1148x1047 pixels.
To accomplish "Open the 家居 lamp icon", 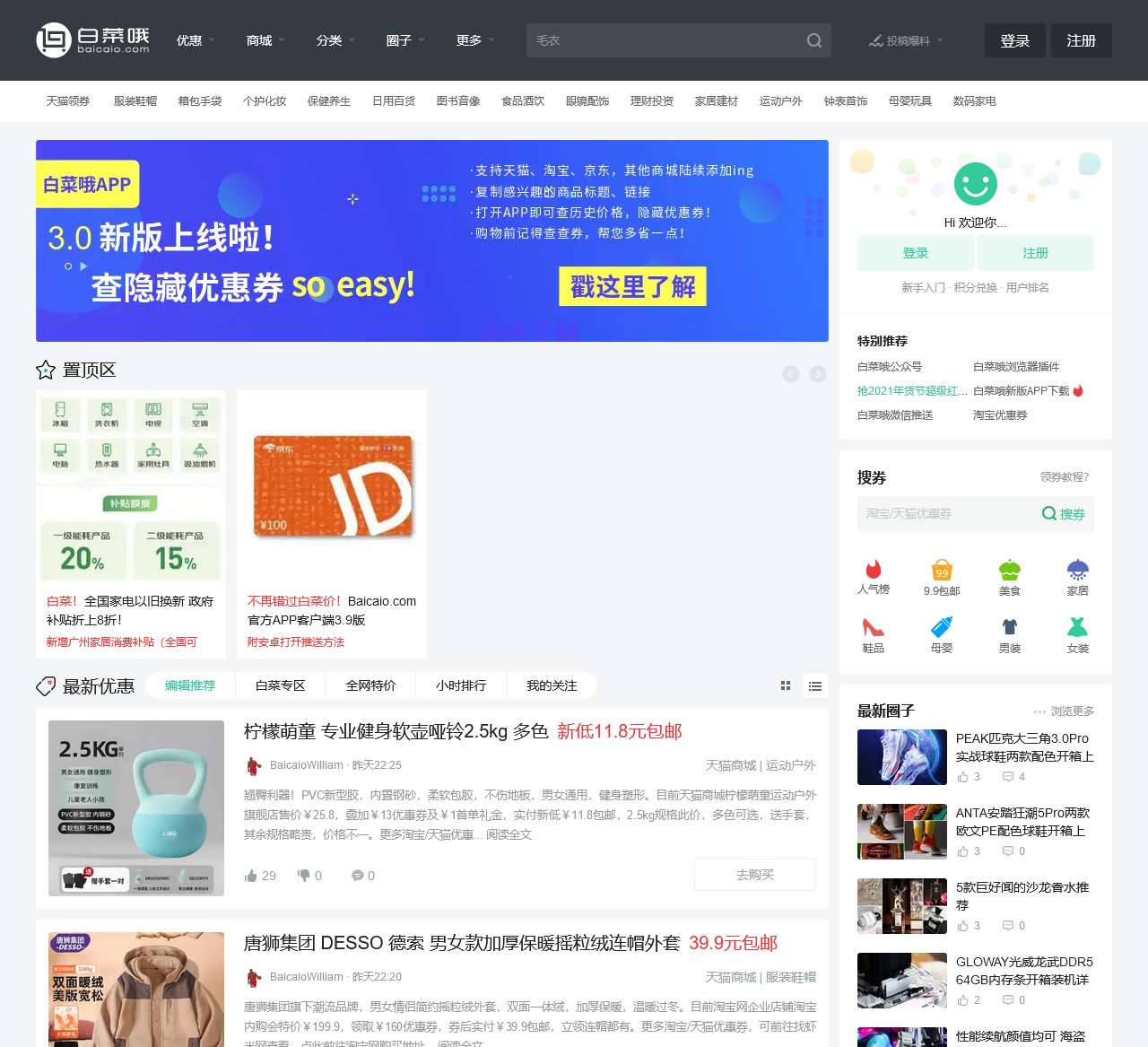I will click(1077, 569).
